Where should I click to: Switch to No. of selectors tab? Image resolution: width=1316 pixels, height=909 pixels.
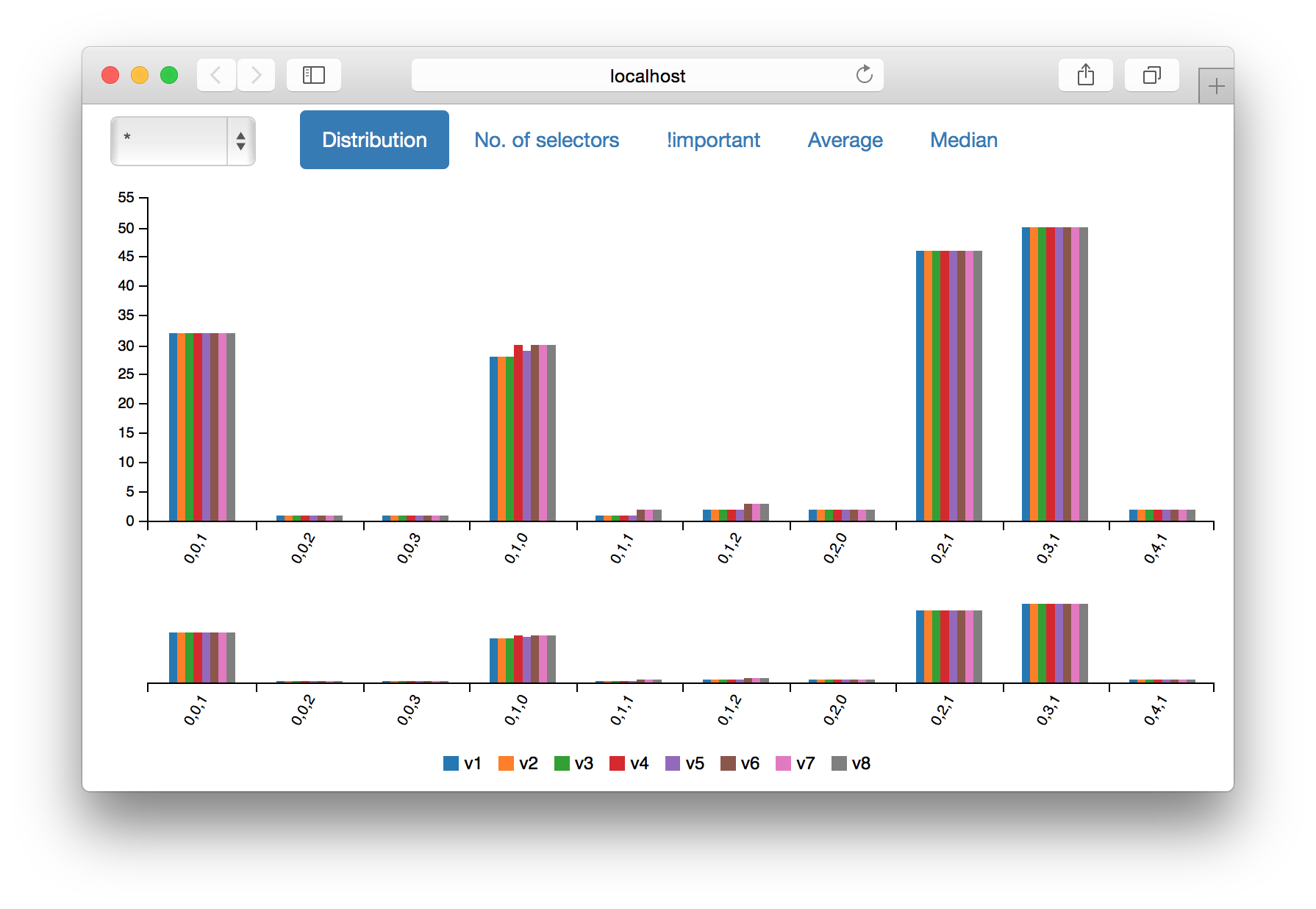[x=546, y=140]
